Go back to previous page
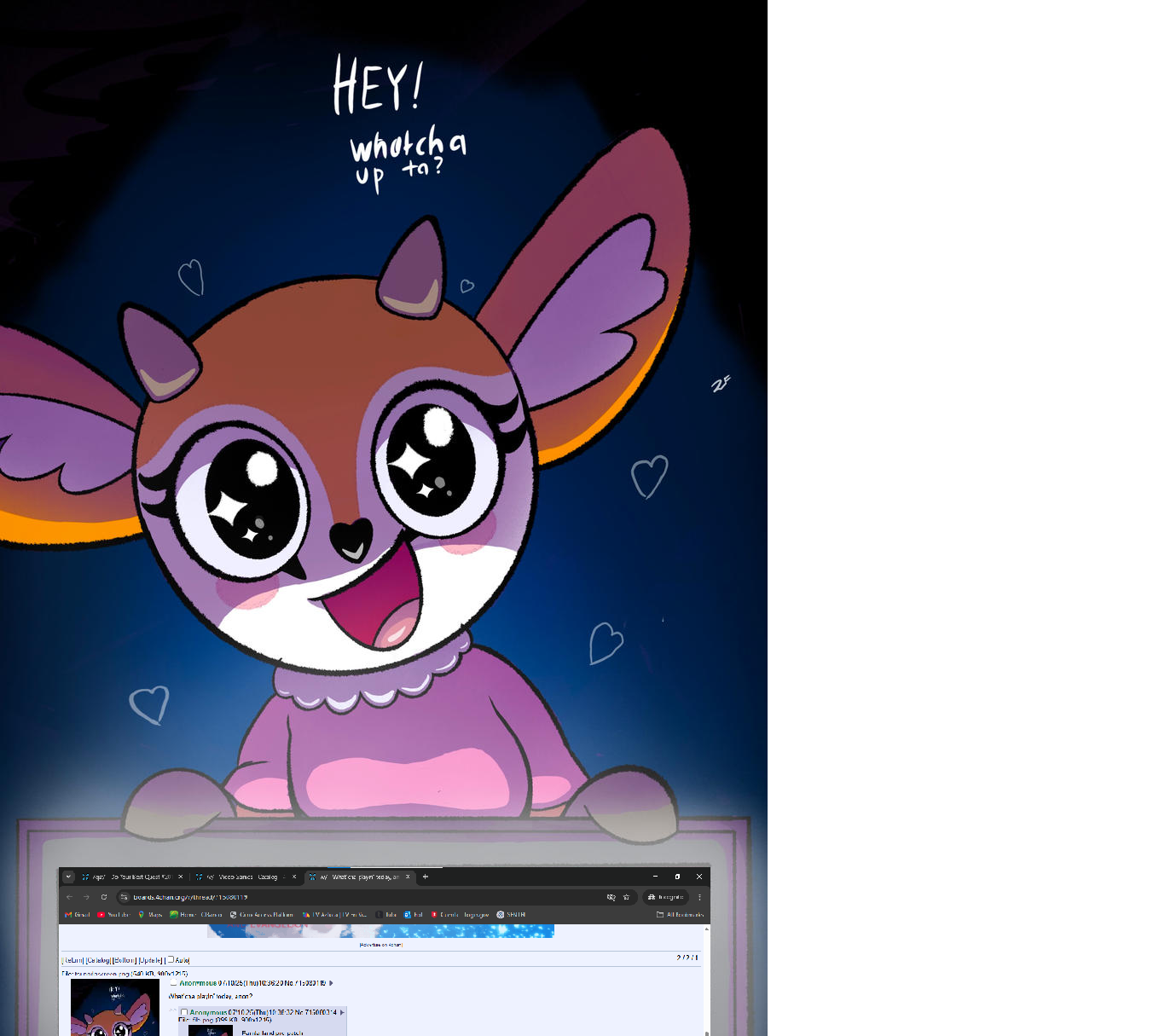1165x1036 pixels. click(x=70, y=897)
